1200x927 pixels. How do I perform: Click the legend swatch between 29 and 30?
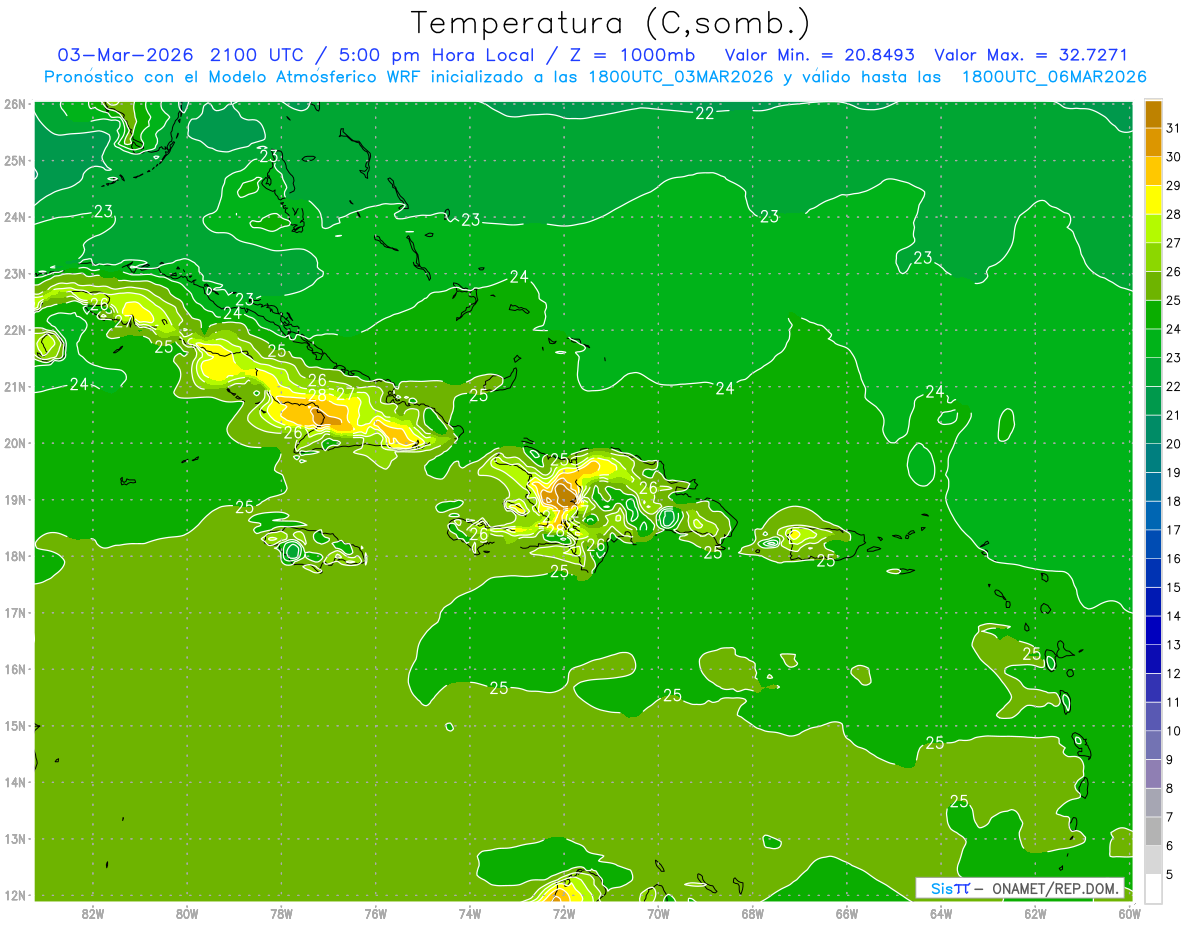click(1153, 171)
